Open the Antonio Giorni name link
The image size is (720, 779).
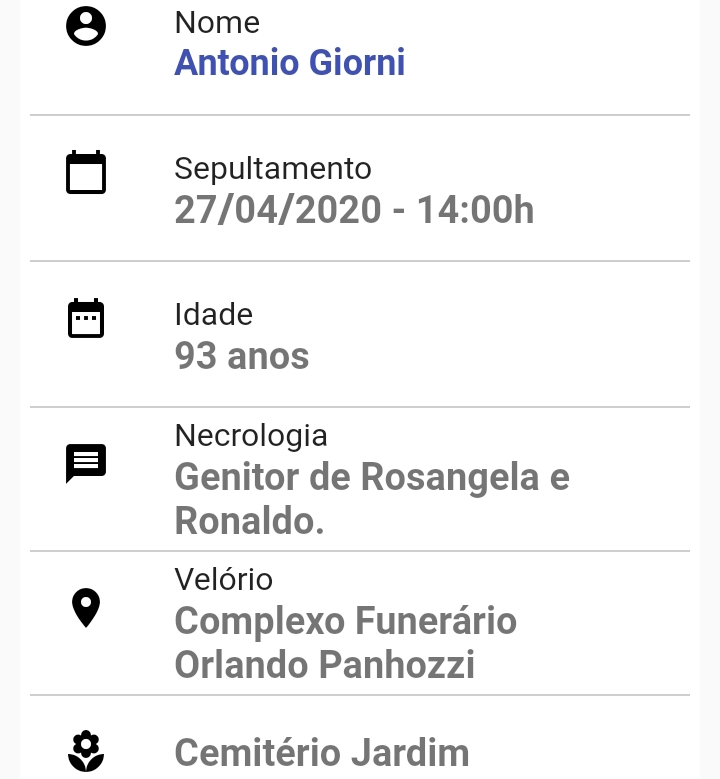pos(290,63)
